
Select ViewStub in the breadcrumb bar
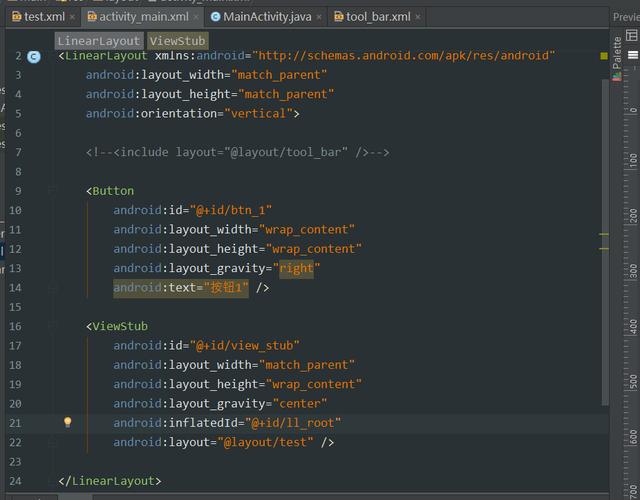(x=176, y=40)
